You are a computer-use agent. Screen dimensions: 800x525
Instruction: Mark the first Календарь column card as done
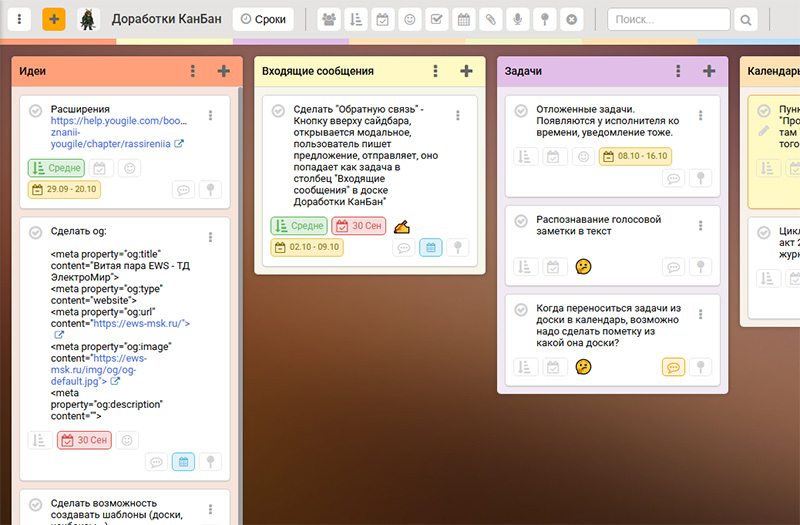pyautogui.click(x=764, y=111)
